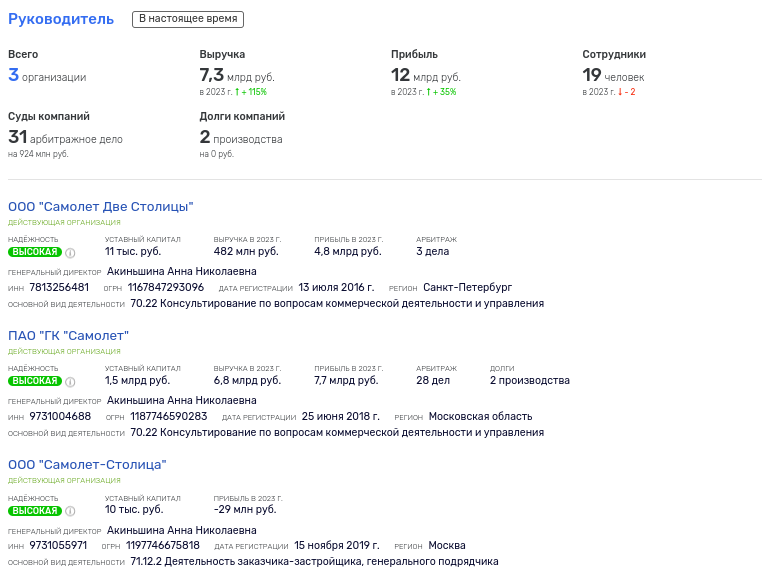Click the '+35%' profit growth indicator
763x575 pixels.
[x=441, y=92]
